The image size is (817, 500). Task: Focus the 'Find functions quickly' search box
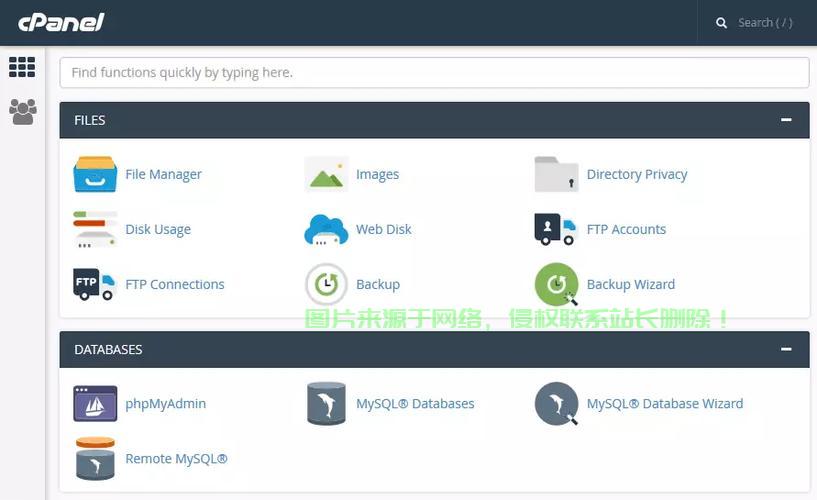click(x=434, y=72)
